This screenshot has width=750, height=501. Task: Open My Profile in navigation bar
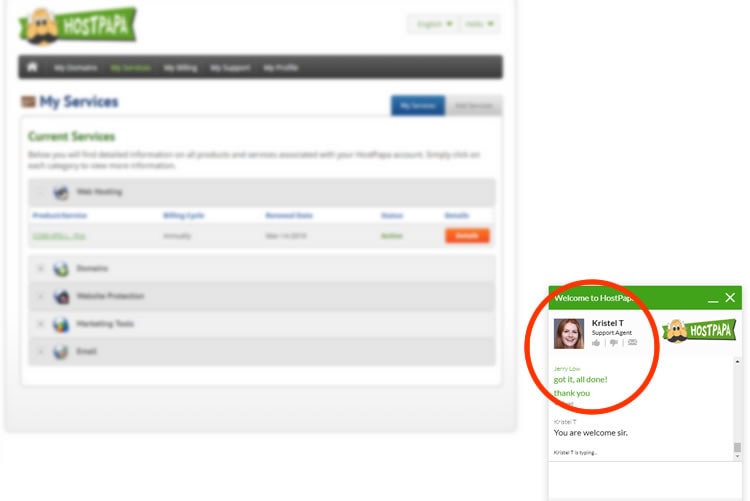pos(281,67)
